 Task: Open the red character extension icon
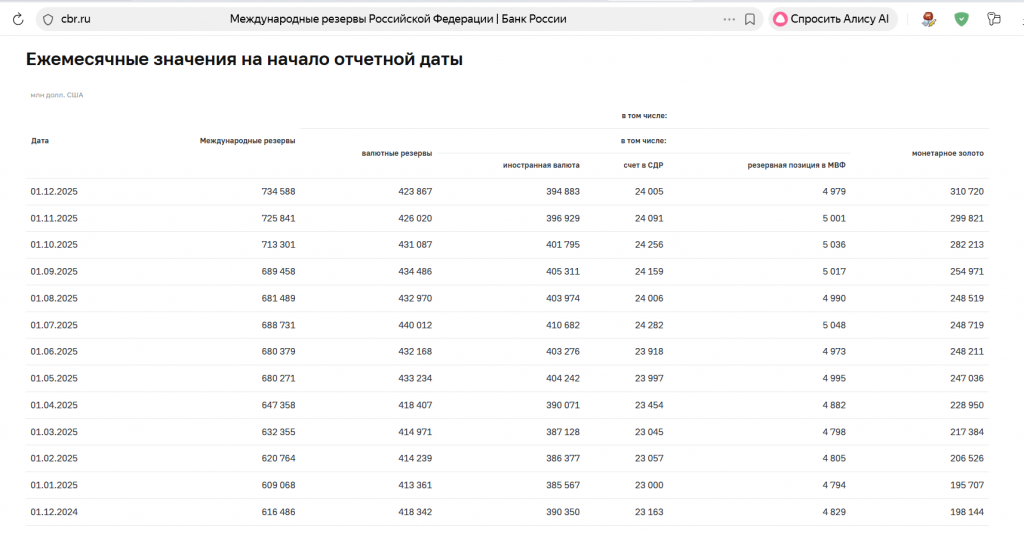pyautogui.click(x=929, y=19)
